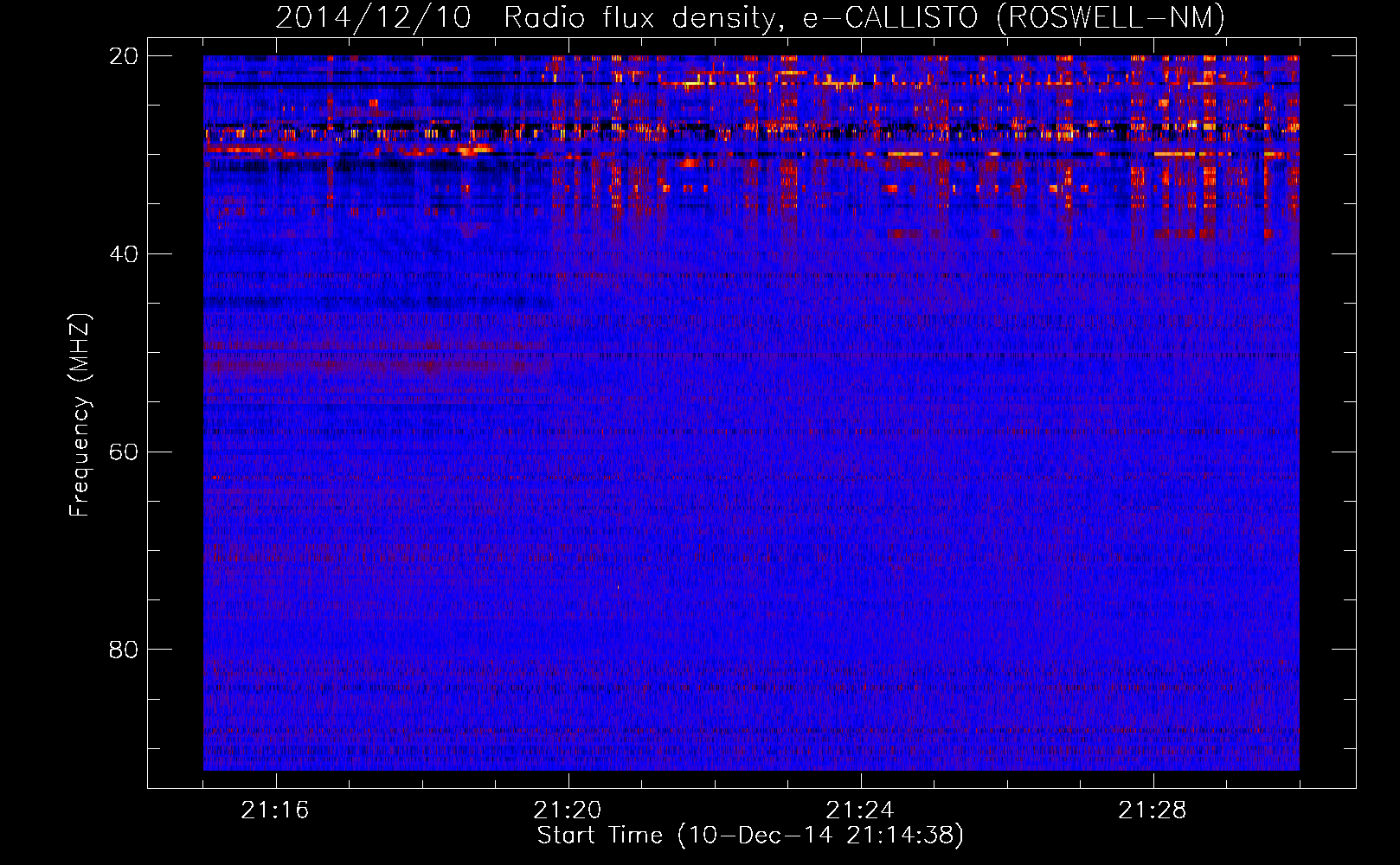
Task: Click the 21:16 time axis label
Action: pyautogui.click(x=274, y=811)
